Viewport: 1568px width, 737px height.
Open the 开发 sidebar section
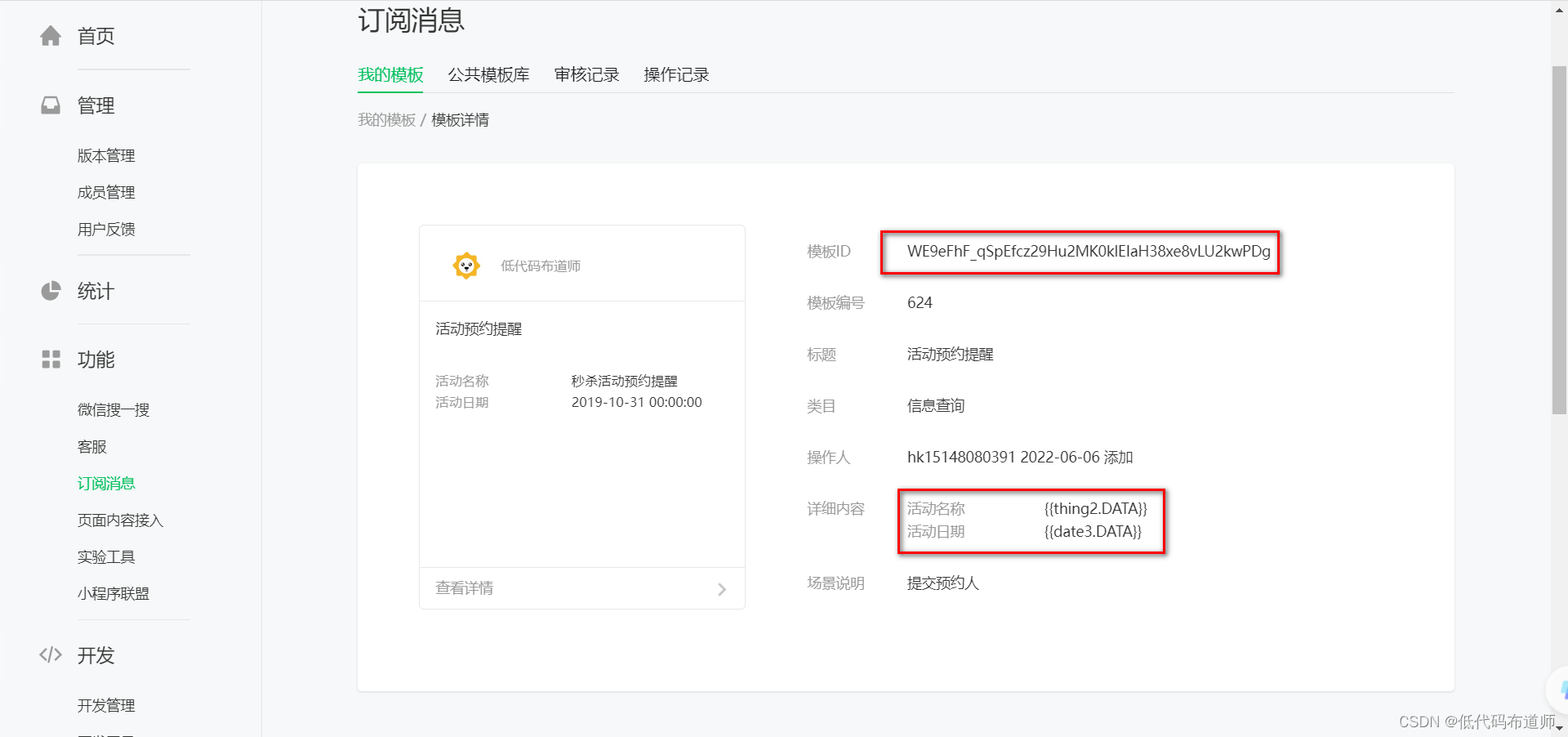click(96, 655)
